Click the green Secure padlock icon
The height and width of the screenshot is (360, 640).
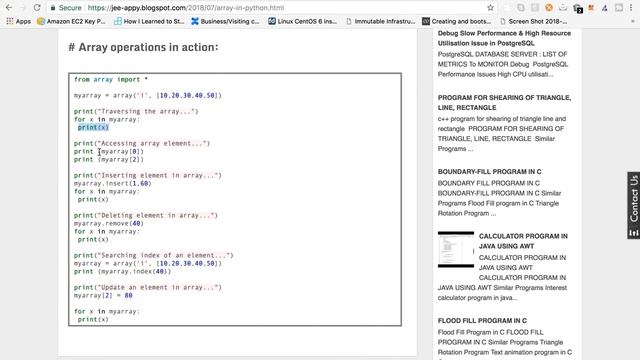53,8
